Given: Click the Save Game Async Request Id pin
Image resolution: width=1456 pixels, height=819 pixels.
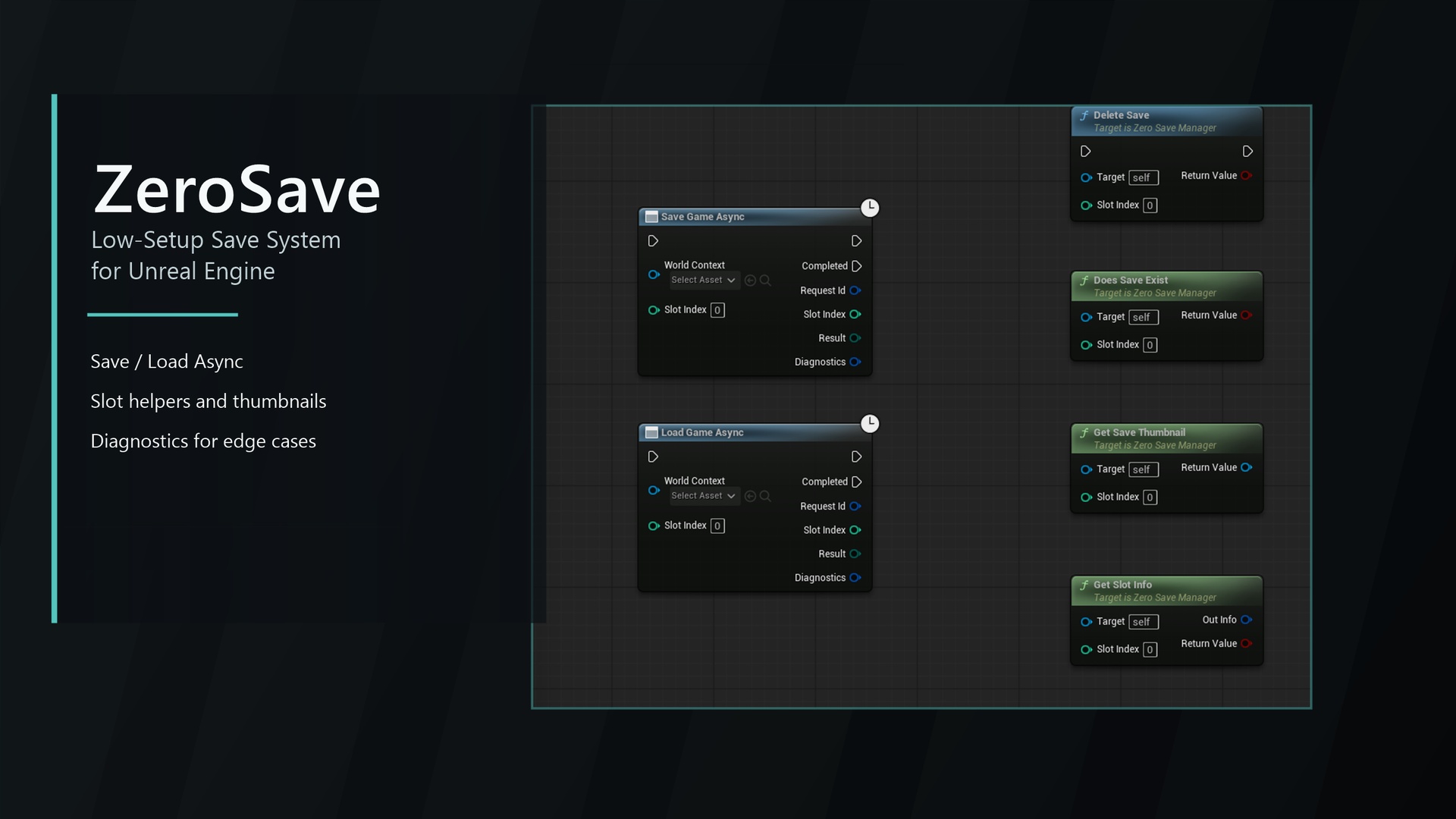Looking at the screenshot, I should (x=855, y=290).
